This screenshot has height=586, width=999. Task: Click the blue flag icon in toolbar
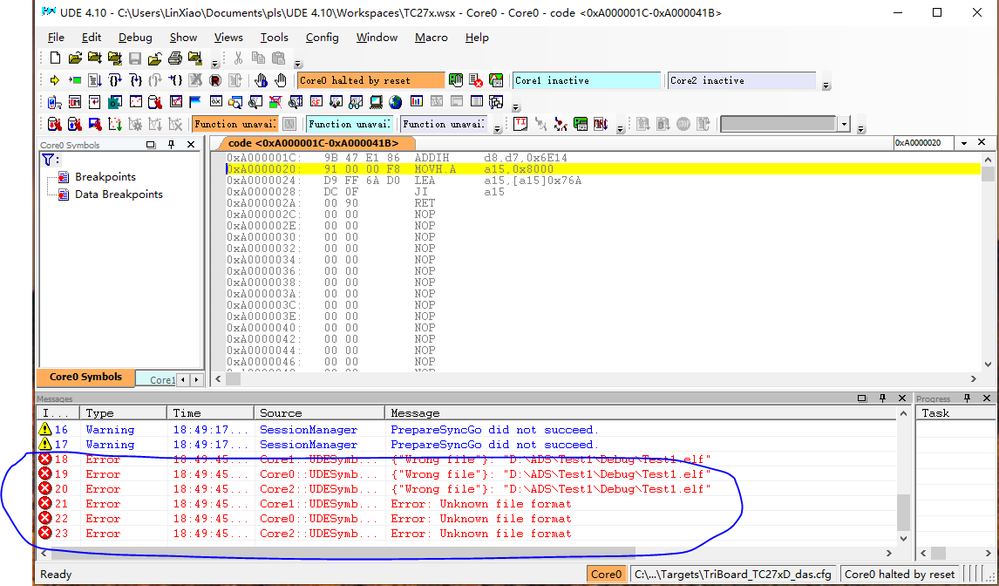click(x=195, y=102)
